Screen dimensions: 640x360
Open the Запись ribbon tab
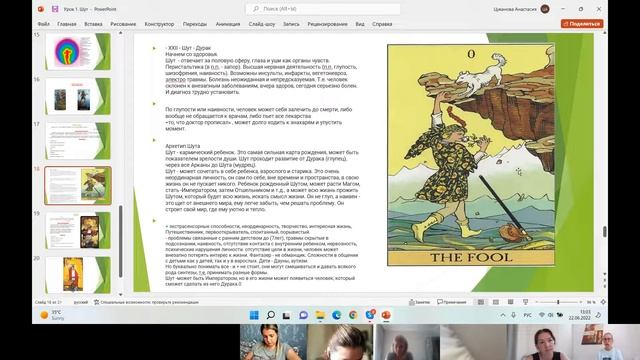tap(291, 24)
